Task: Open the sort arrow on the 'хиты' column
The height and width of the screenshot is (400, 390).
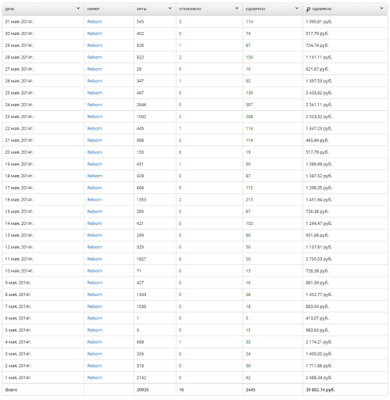Action: point(170,8)
